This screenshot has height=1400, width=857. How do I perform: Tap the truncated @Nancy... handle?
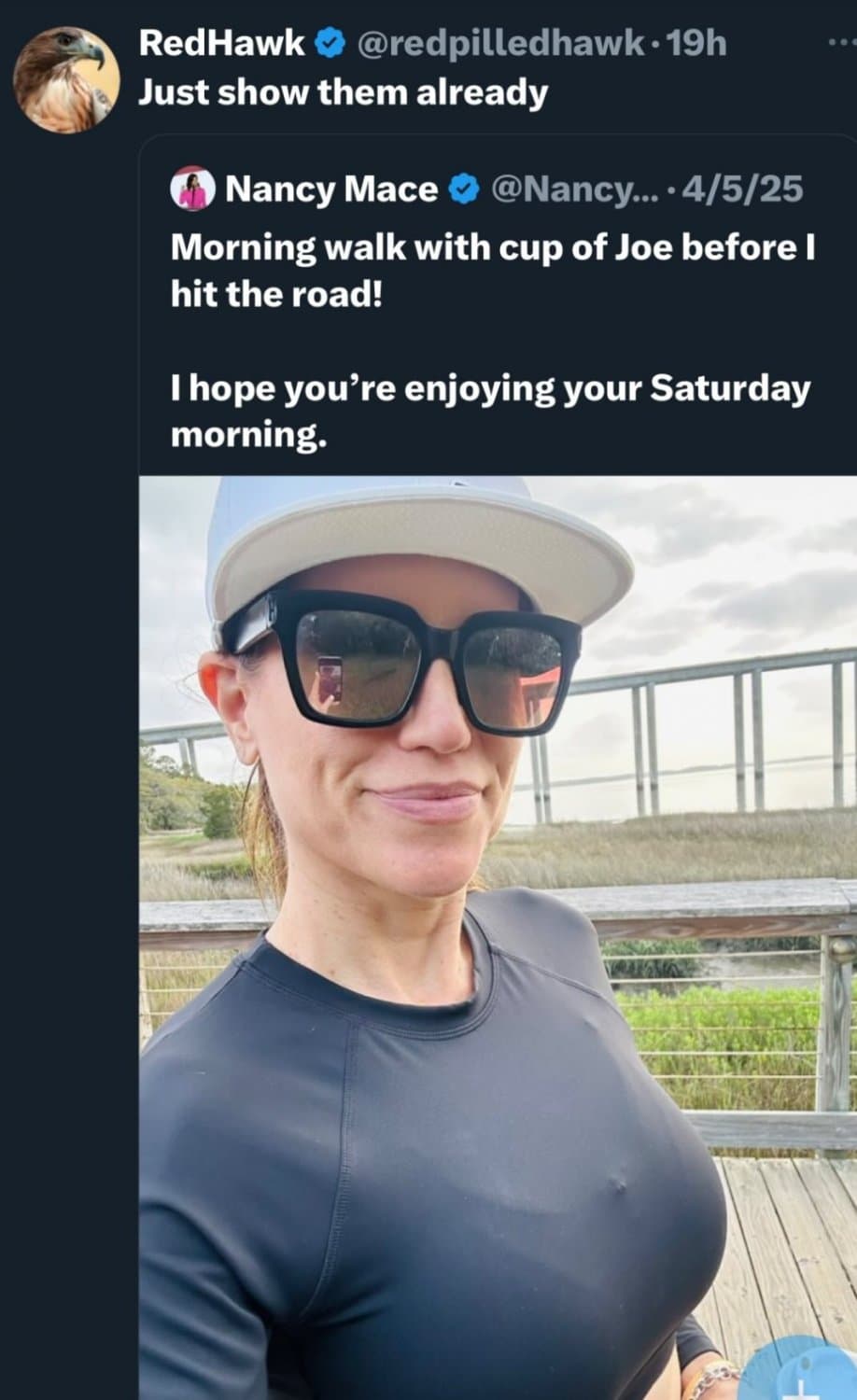(573, 189)
